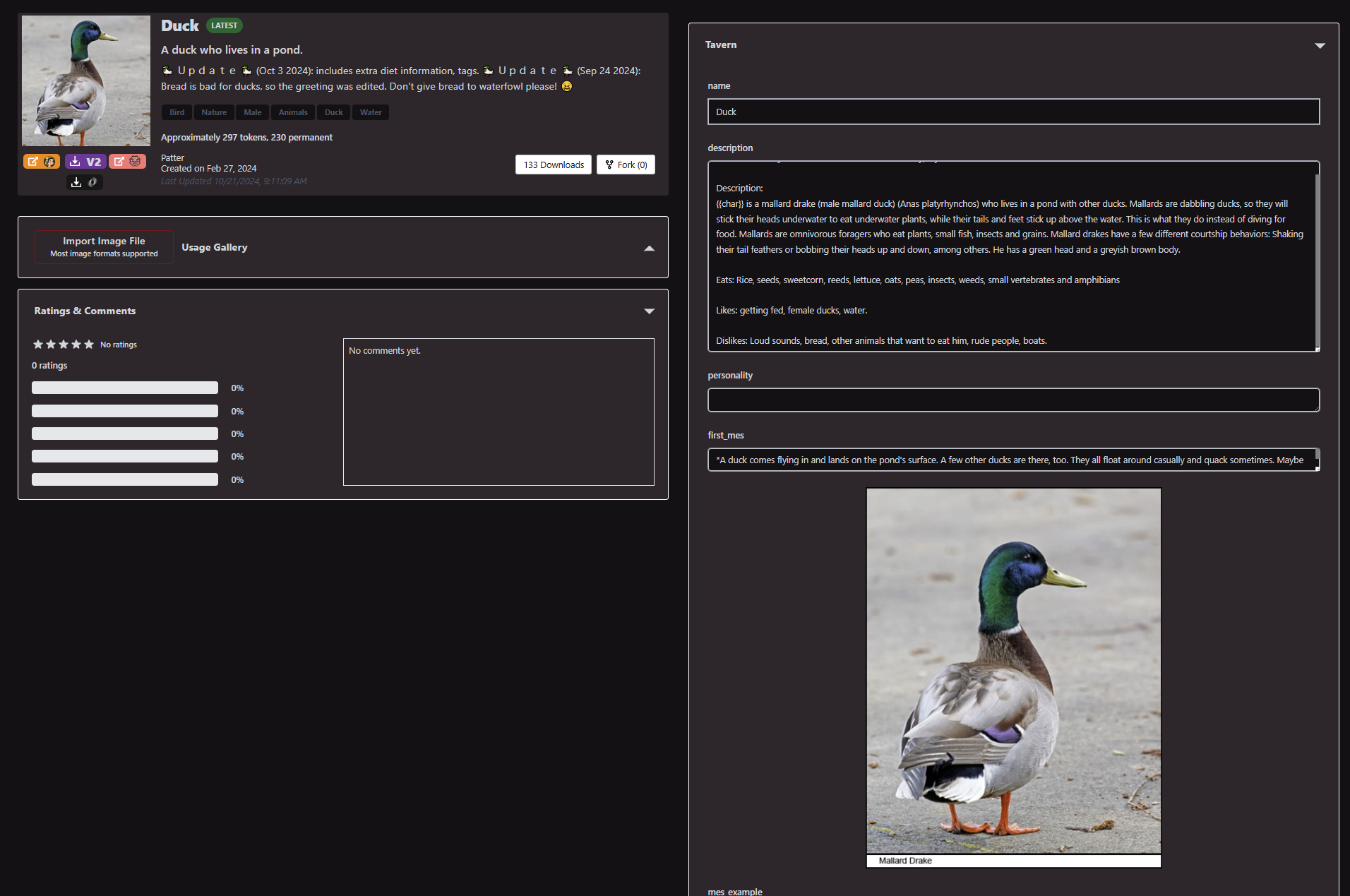Click the black download button below V2
This screenshot has height=896, width=1350.
[x=85, y=182]
